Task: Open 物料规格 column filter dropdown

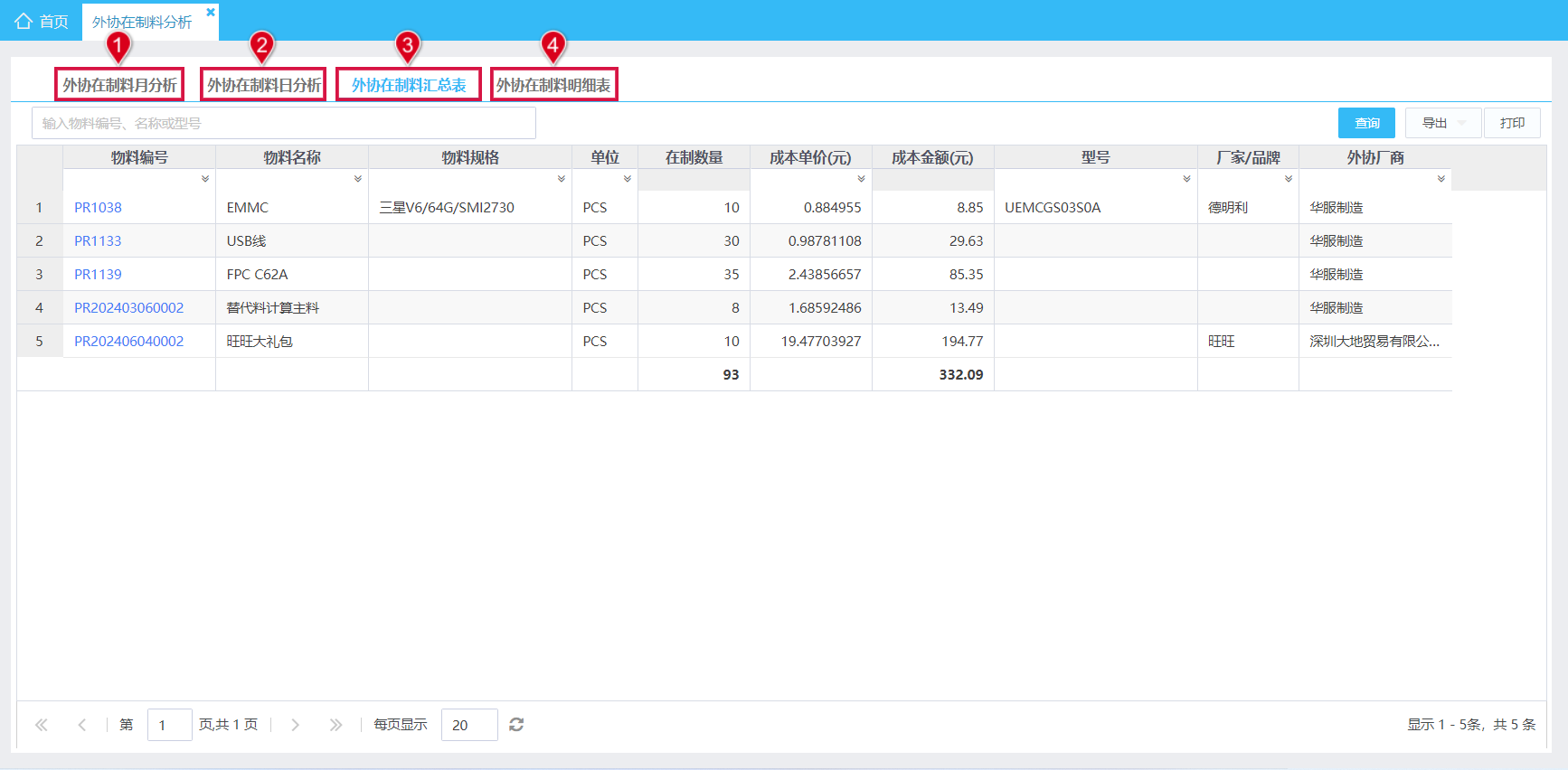Action: click(562, 179)
